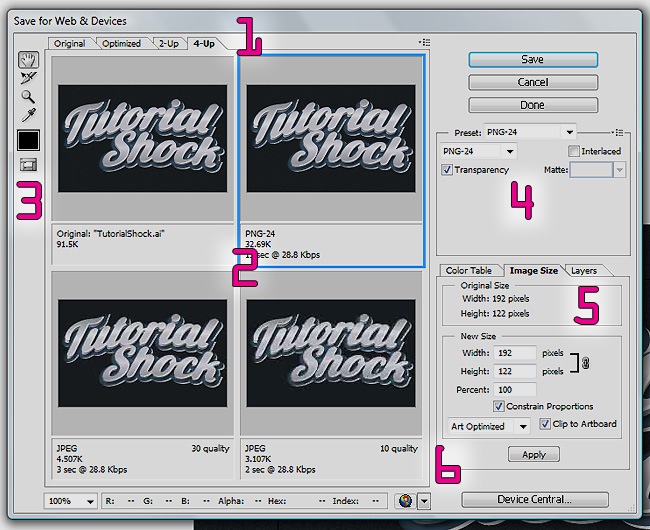The width and height of the screenshot is (650, 530).
Task: Toggle the Clip to Artboard checkbox
Action: coord(545,424)
